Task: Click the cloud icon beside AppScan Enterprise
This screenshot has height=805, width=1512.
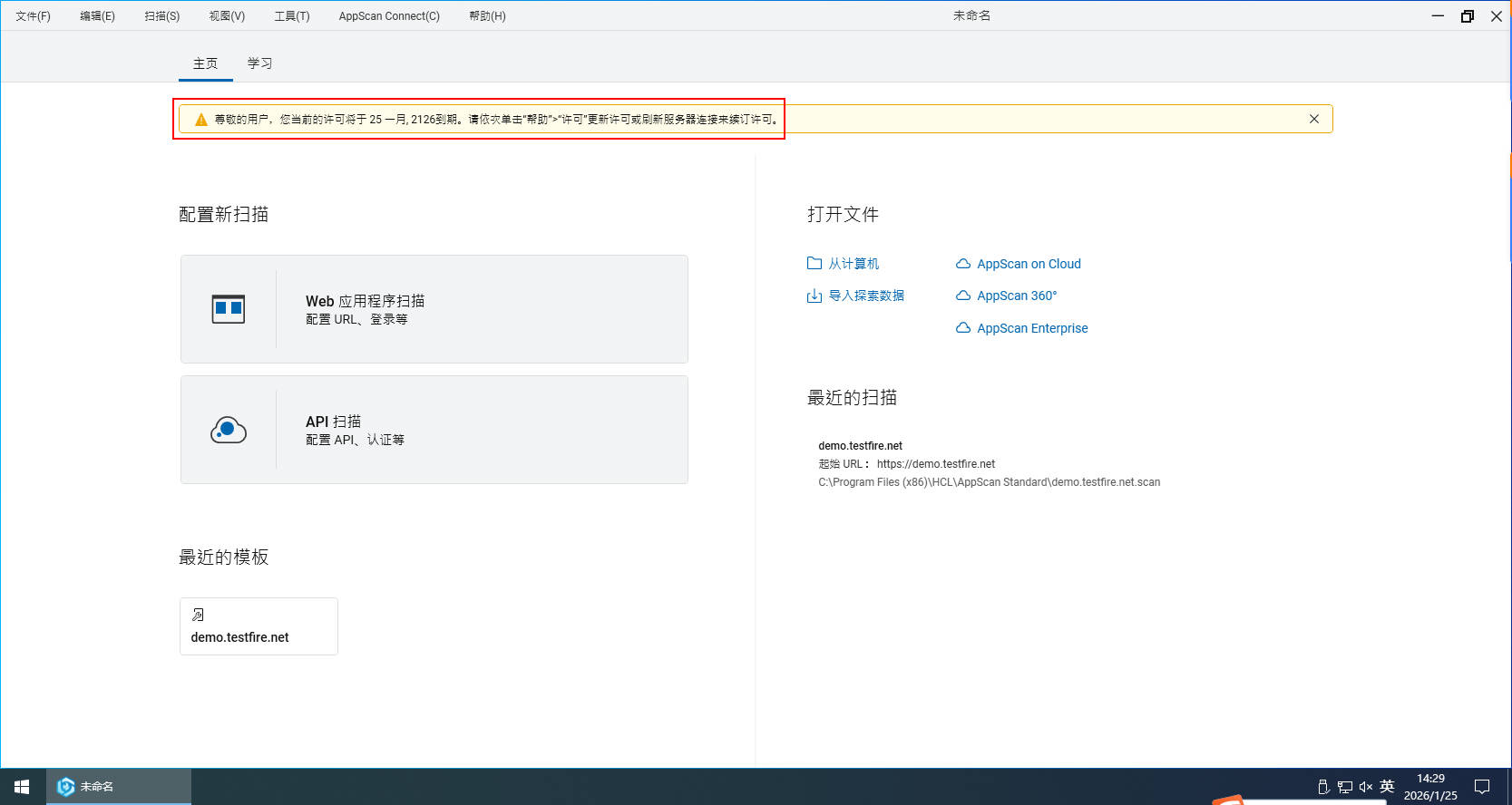Action: (x=963, y=328)
